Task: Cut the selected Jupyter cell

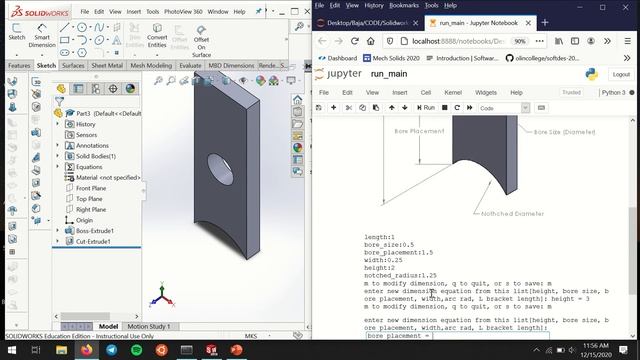Action: 349,108
